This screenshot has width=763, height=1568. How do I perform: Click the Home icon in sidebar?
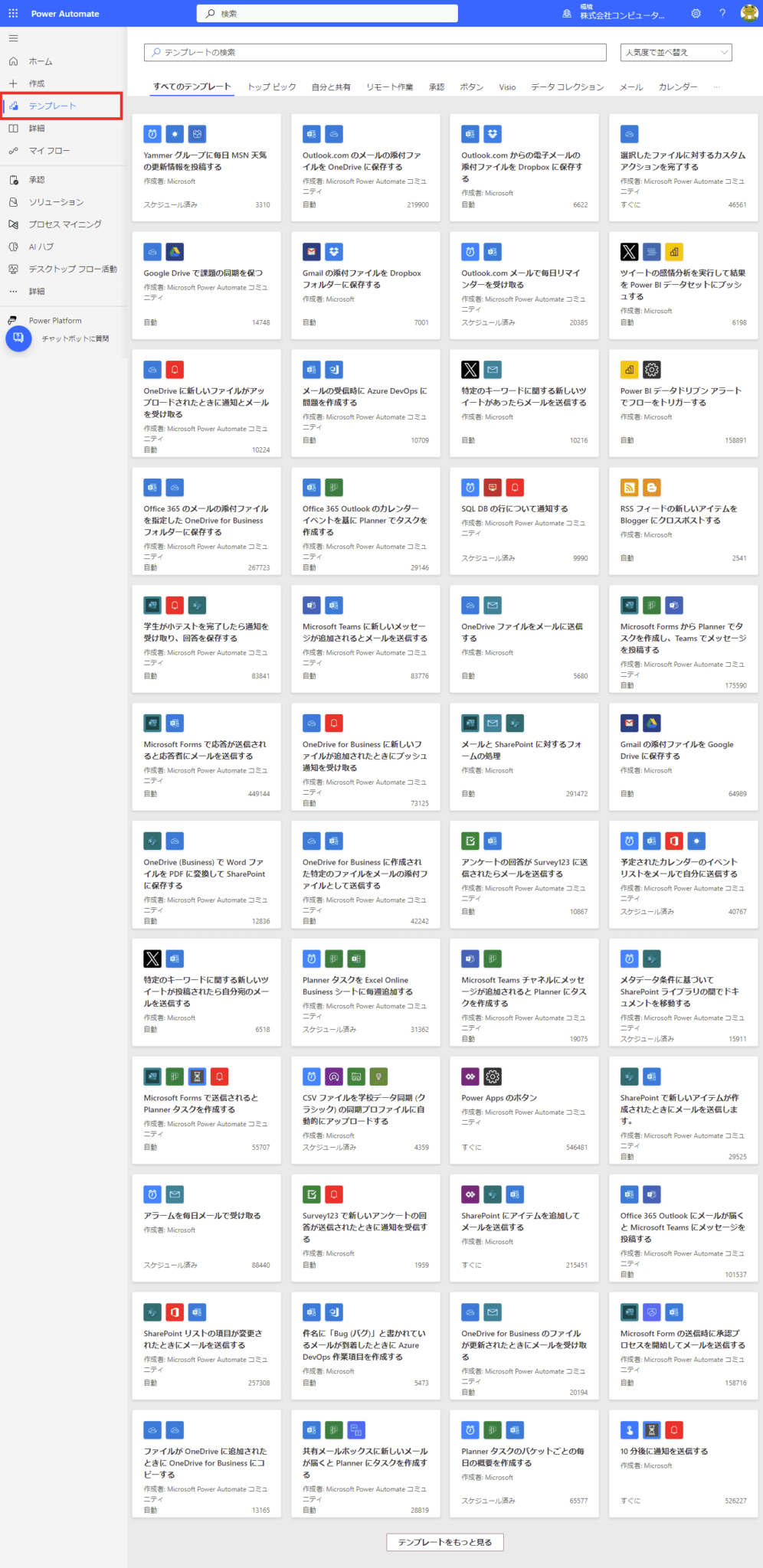click(x=13, y=61)
